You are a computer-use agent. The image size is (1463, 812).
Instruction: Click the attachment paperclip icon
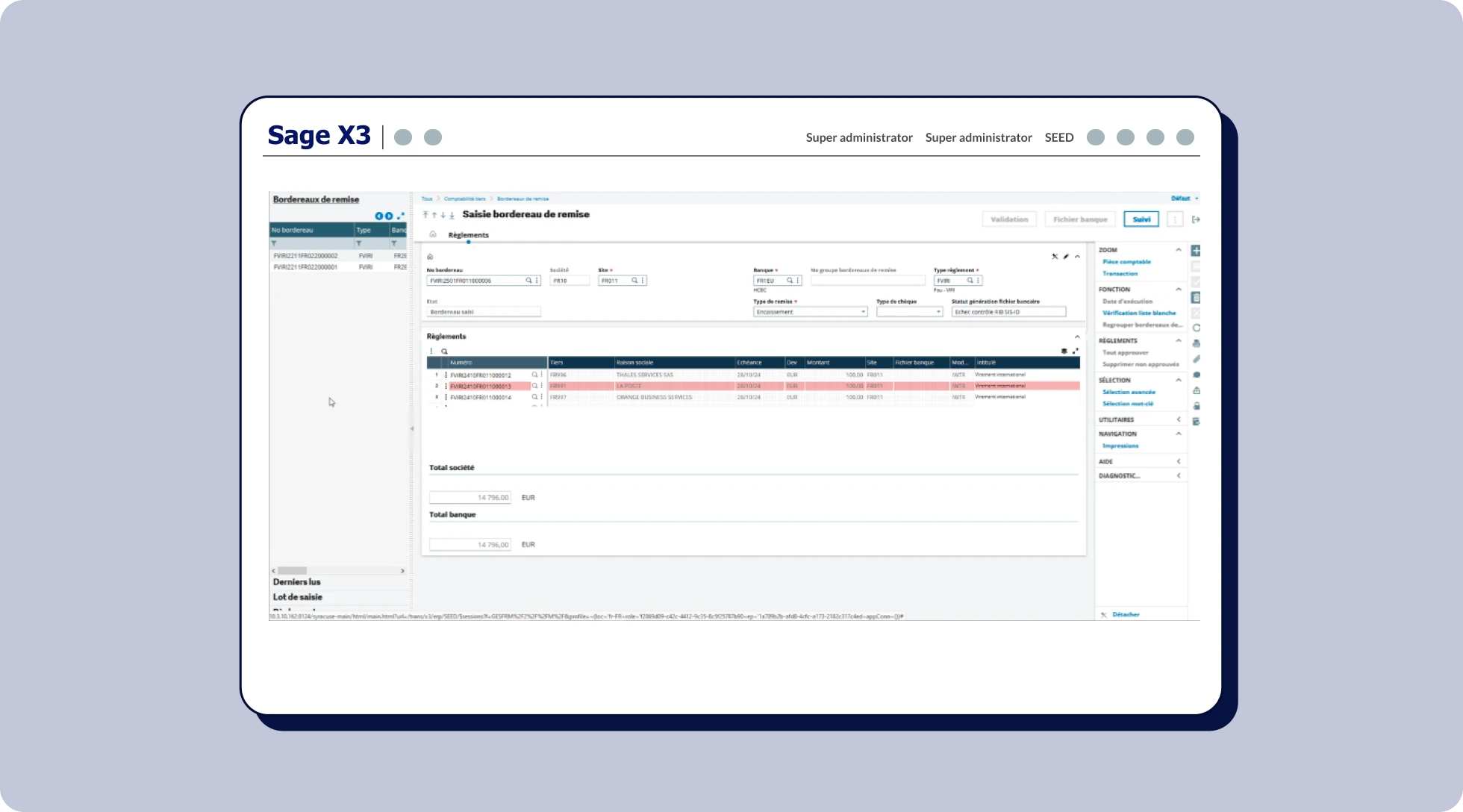1196,359
